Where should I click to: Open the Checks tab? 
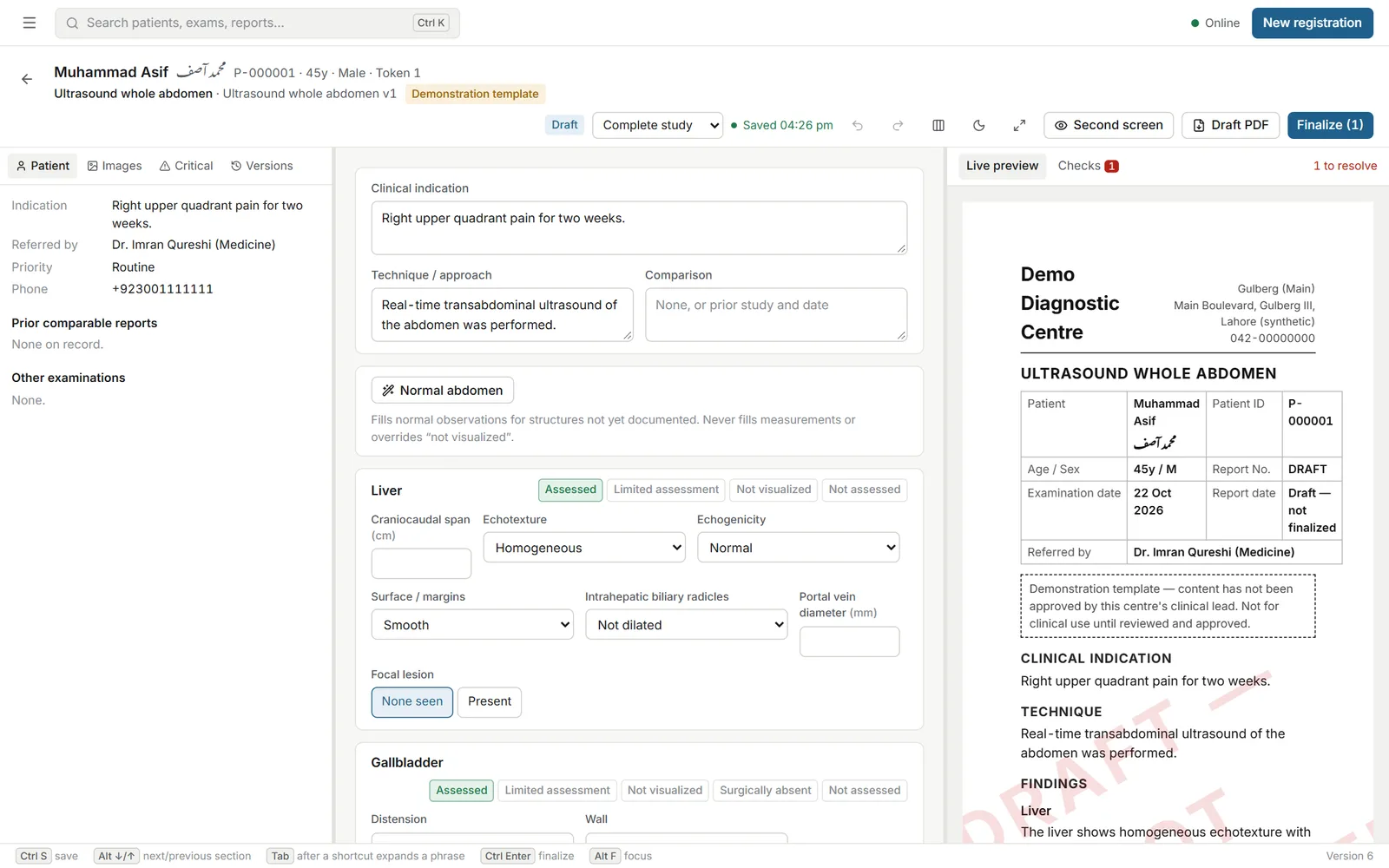coord(1088,166)
